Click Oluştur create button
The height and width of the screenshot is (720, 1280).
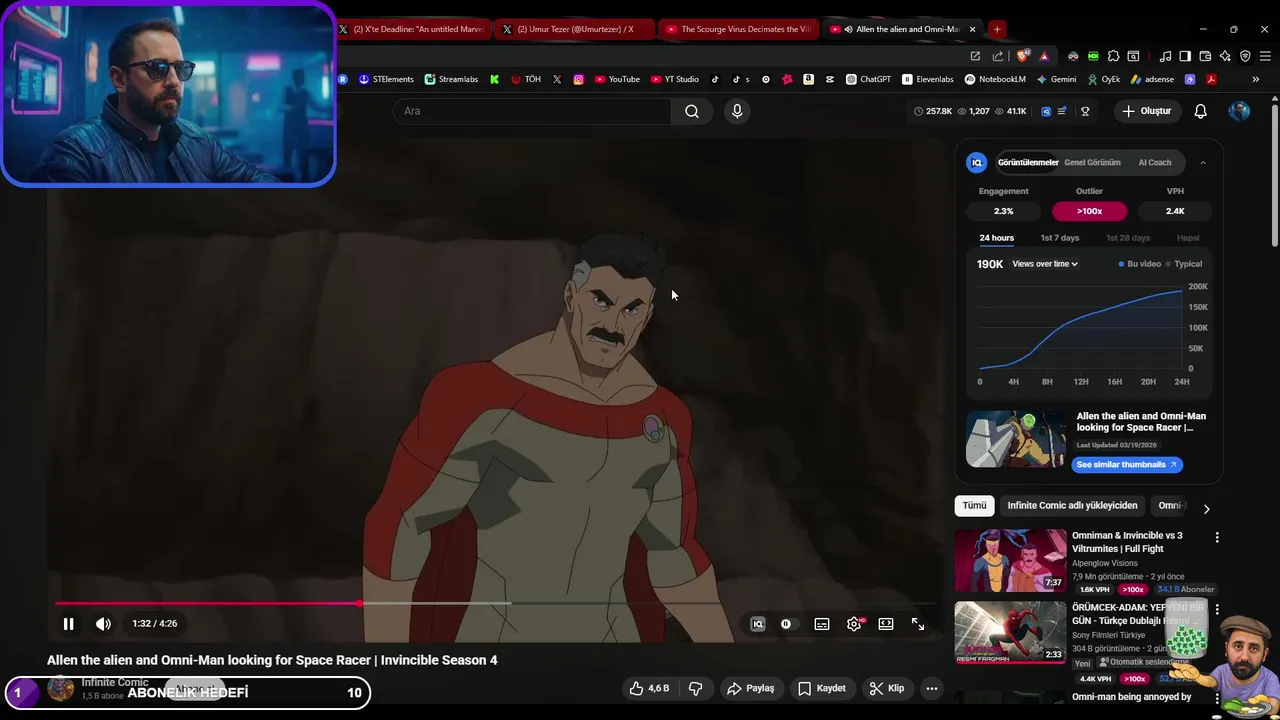click(x=1146, y=111)
